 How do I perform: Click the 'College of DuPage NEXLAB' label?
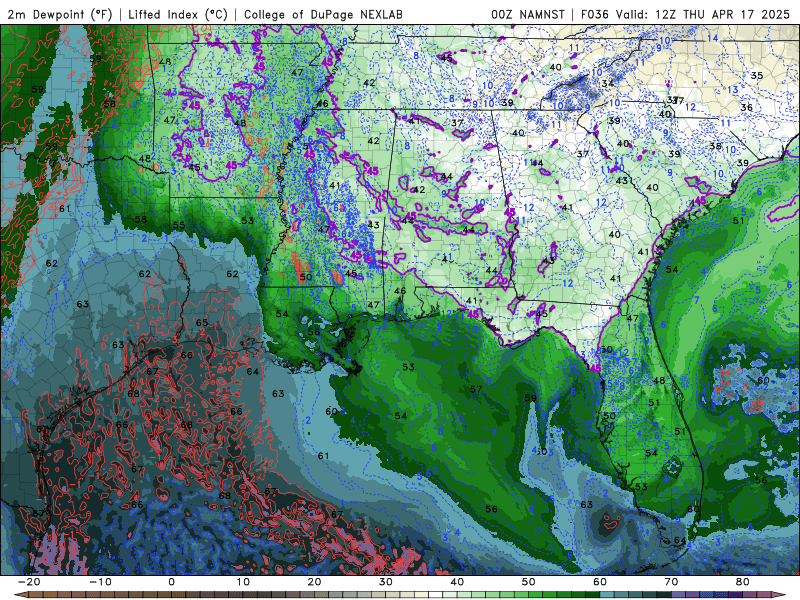pos(323,14)
